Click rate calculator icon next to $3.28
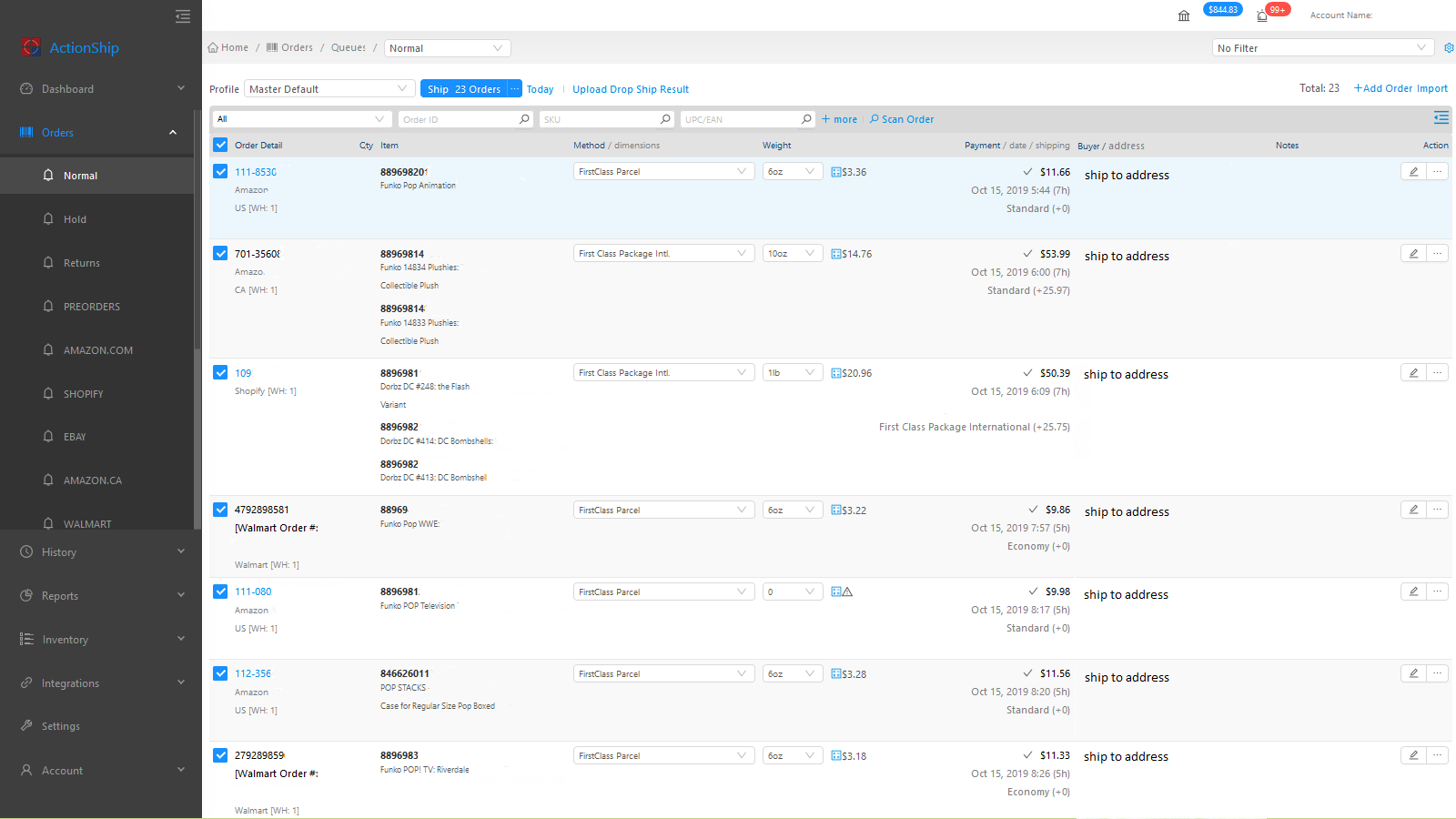The image size is (1456, 819). [836, 674]
